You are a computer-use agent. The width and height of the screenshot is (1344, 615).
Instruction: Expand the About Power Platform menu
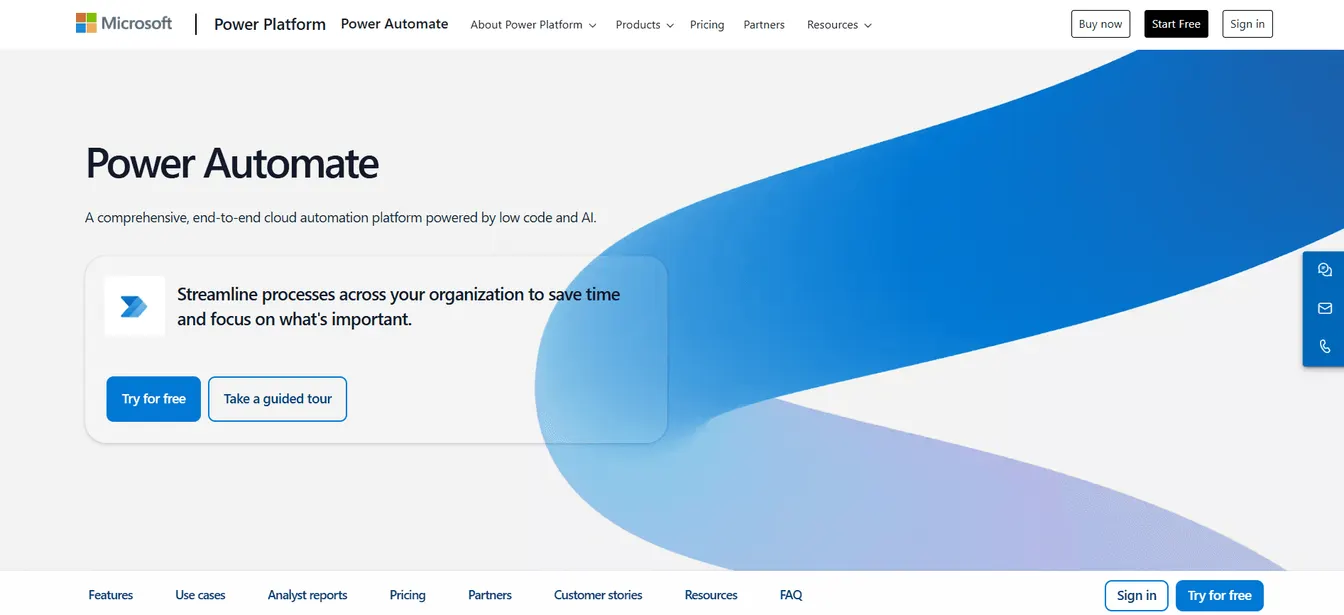tap(533, 25)
